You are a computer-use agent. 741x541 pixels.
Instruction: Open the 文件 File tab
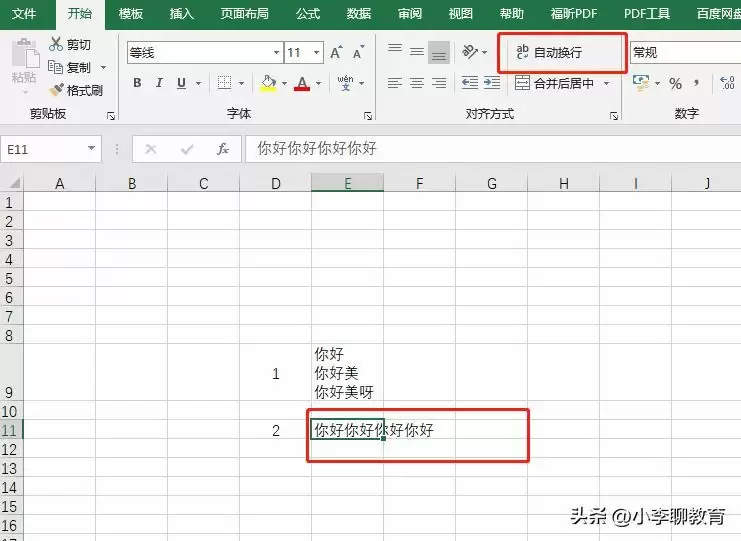pyautogui.click(x=24, y=13)
